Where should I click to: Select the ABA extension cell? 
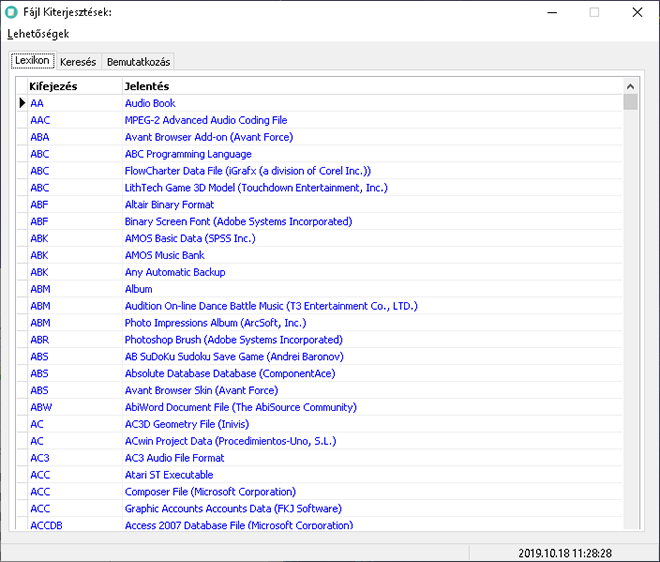[x=75, y=137]
